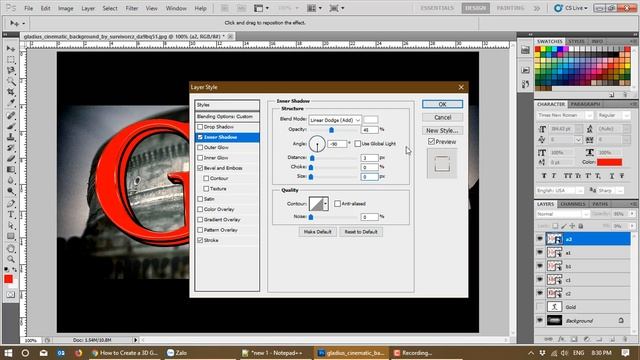Viewport: 640px width, 360px height.
Task: Open the Sharp anti-aliasing dropdown
Action: [x=620, y=191]
